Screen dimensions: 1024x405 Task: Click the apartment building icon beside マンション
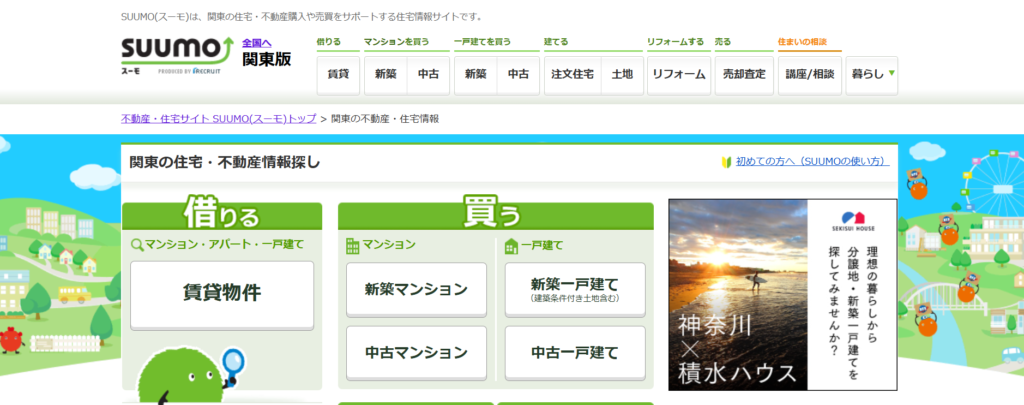click(x=351, y=245)
